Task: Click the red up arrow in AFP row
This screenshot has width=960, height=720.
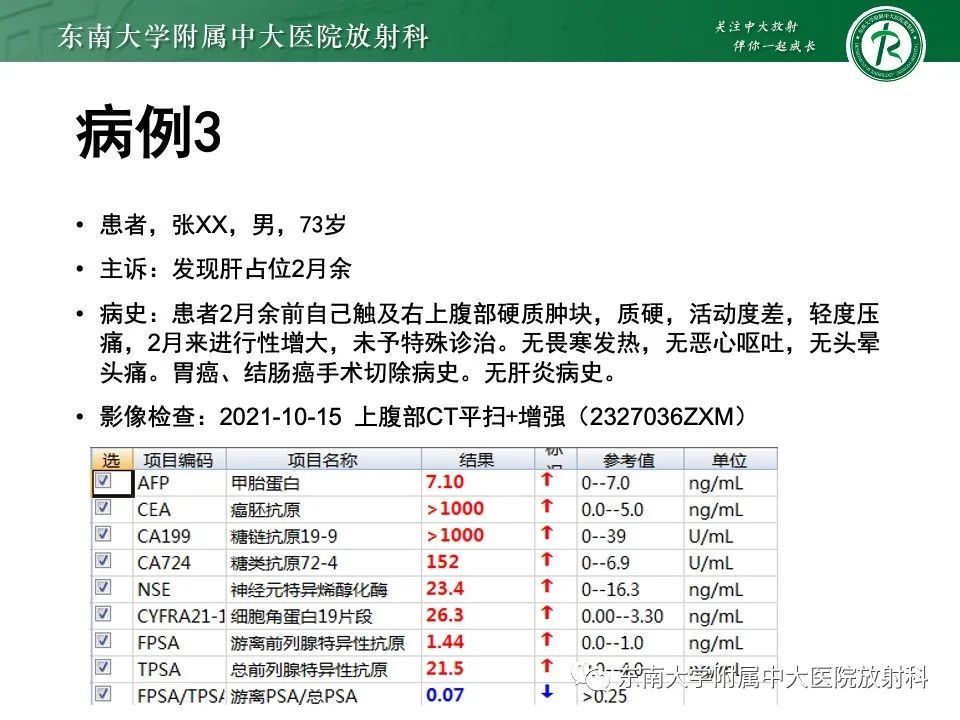Action: tap(547, 479)
